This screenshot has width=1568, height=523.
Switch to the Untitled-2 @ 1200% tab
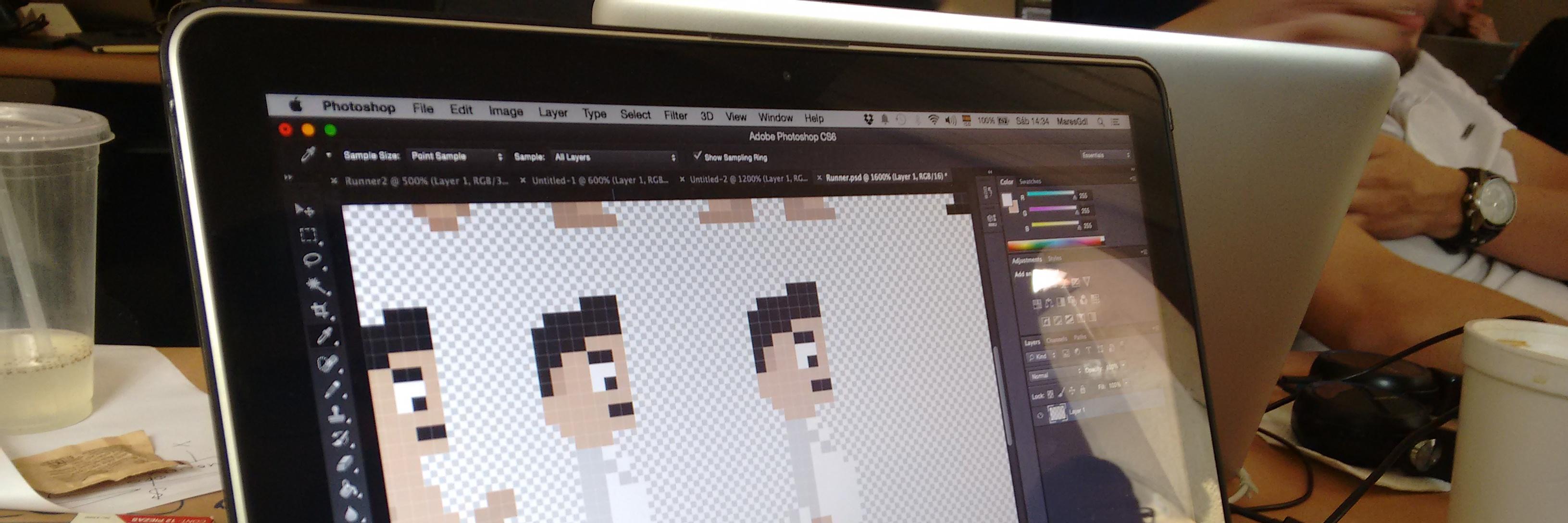click(749, 179)
